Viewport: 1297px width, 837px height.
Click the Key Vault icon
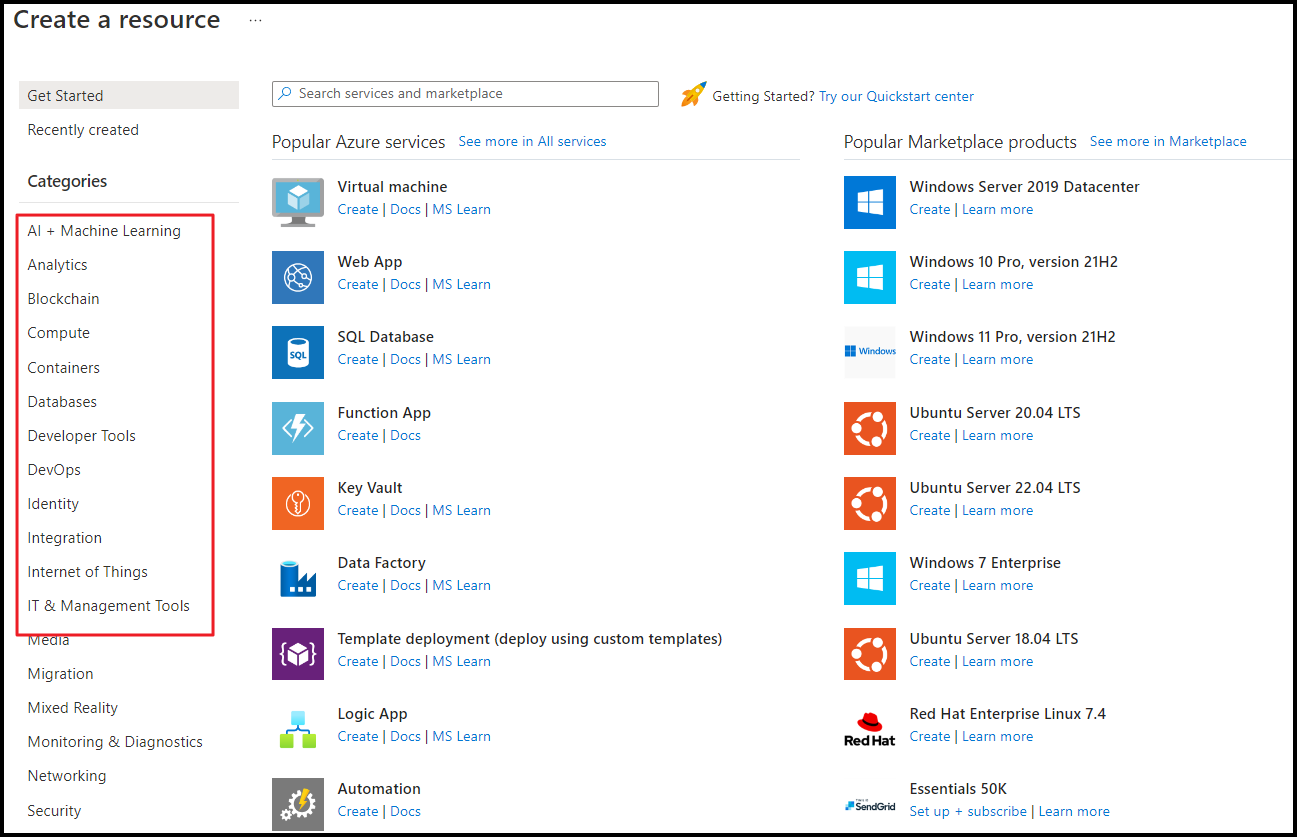(298, 503)
